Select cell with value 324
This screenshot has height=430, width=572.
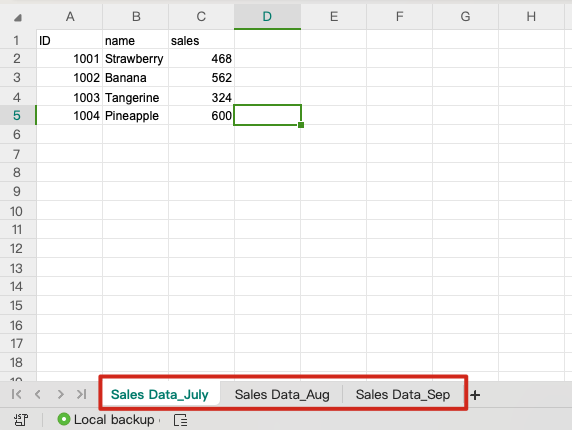point(201,97)
